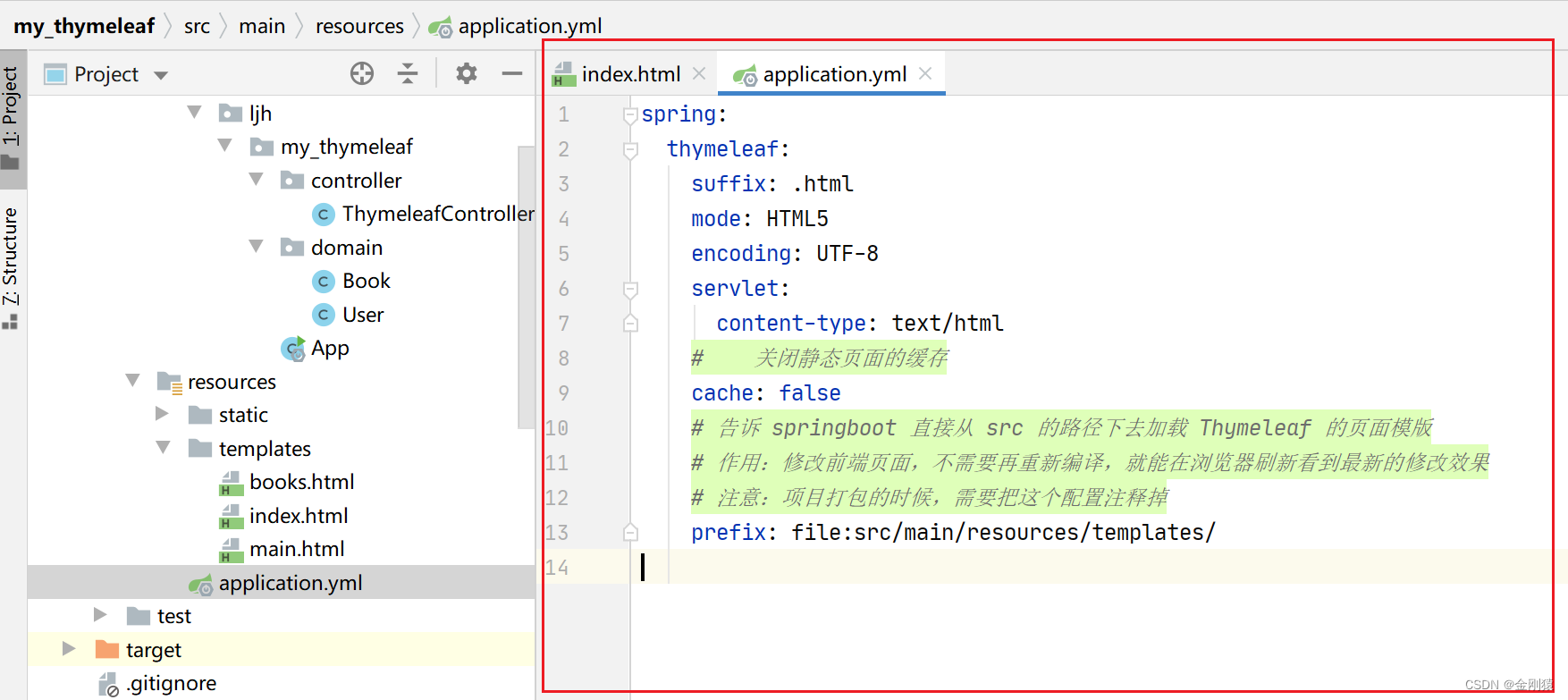1568x700 pixels.
Task: Click the src breadcrumb
Action: 197,26
